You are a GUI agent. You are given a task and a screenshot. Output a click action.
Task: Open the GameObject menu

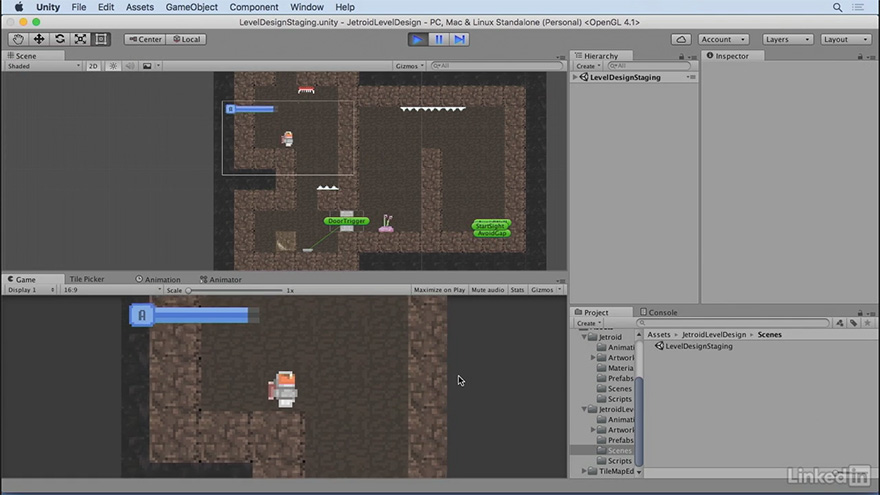click(191, 7)
